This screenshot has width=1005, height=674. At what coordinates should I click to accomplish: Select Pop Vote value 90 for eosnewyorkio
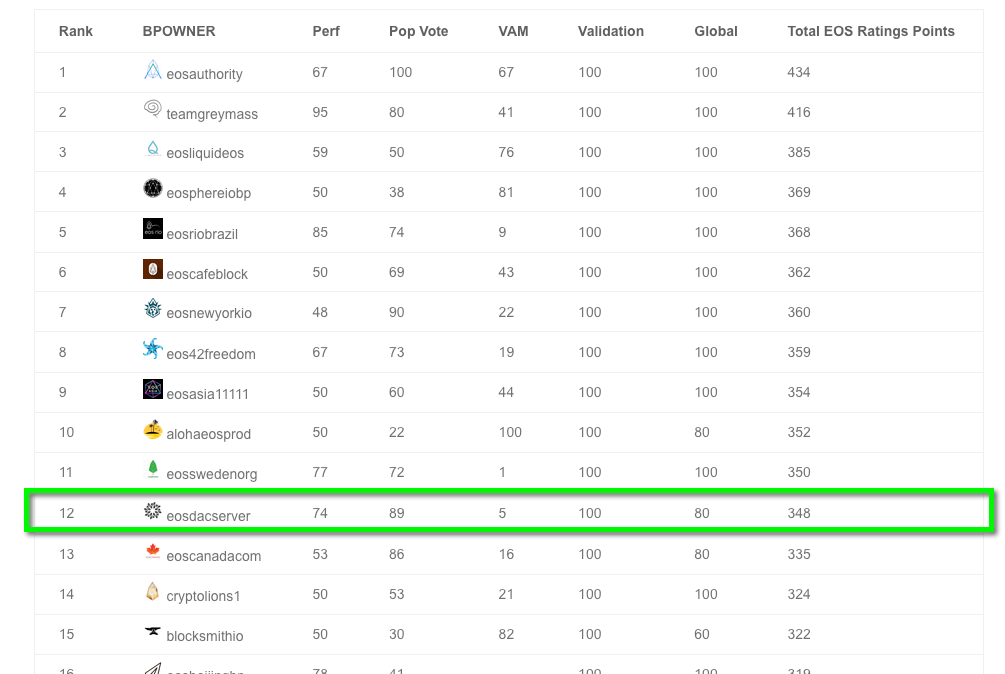point(397,312)
